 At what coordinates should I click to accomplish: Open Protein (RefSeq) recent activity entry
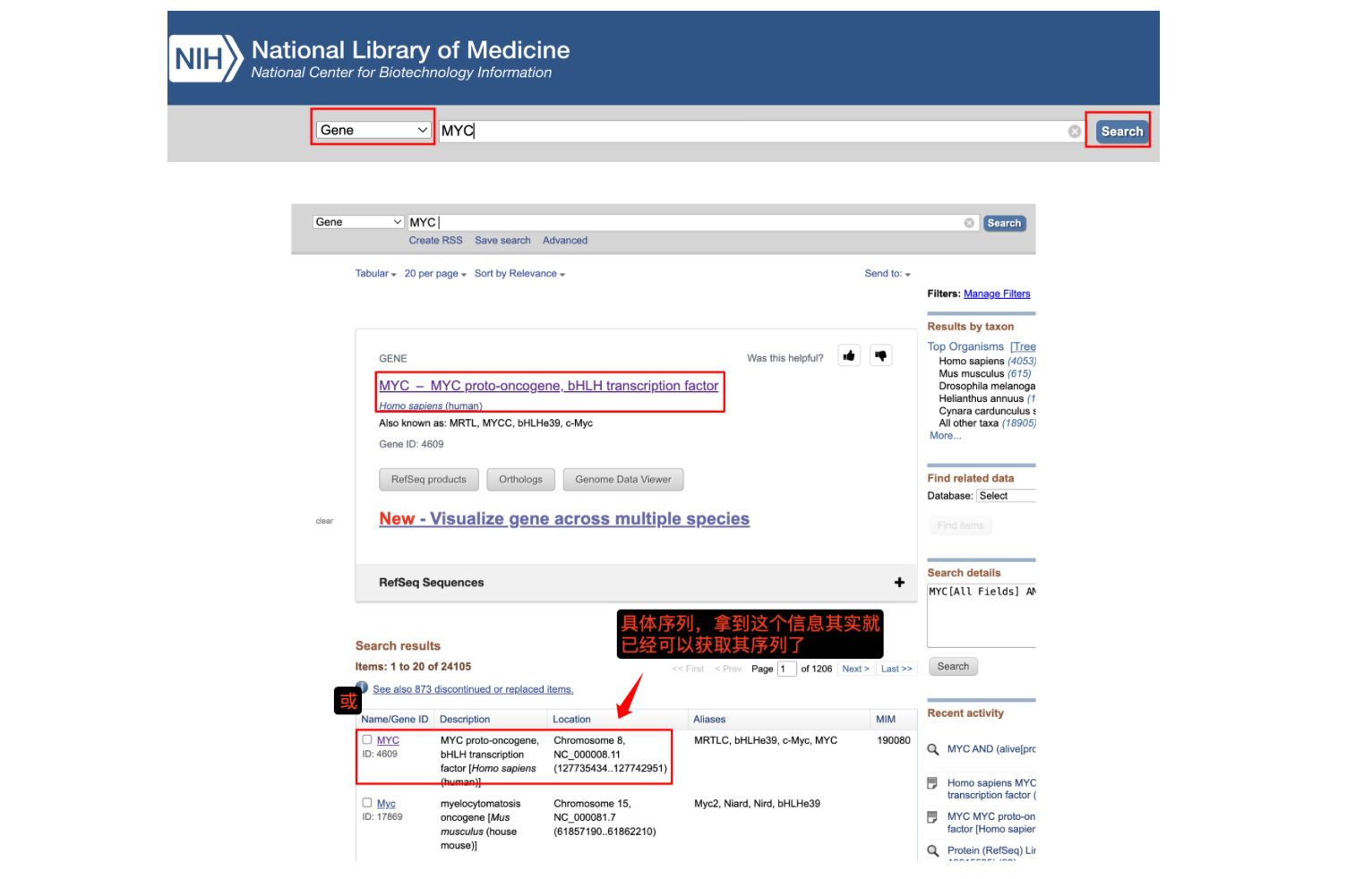coord(991,851)
